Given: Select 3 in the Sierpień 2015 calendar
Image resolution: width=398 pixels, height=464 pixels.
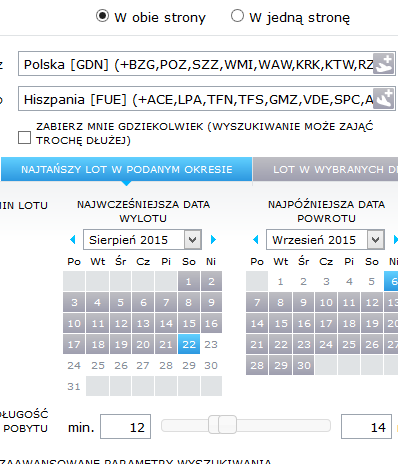Looking at the screenshot, I should coord(74,302).
